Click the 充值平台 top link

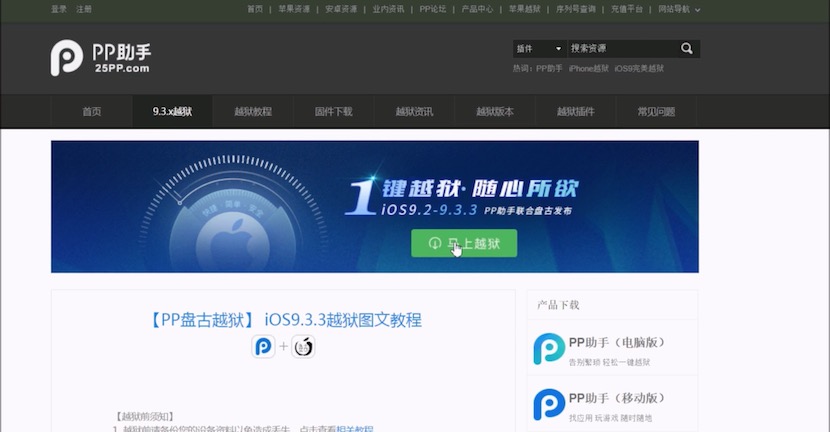tap(627, 9)
